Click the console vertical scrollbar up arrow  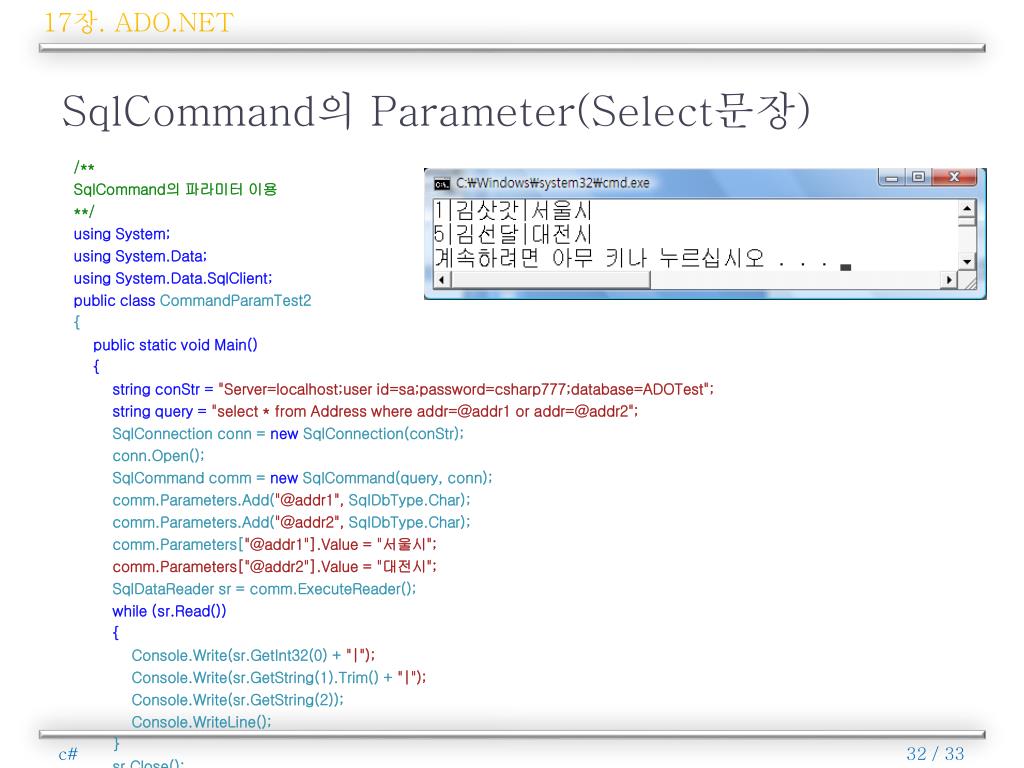click(x=967, y=208)
